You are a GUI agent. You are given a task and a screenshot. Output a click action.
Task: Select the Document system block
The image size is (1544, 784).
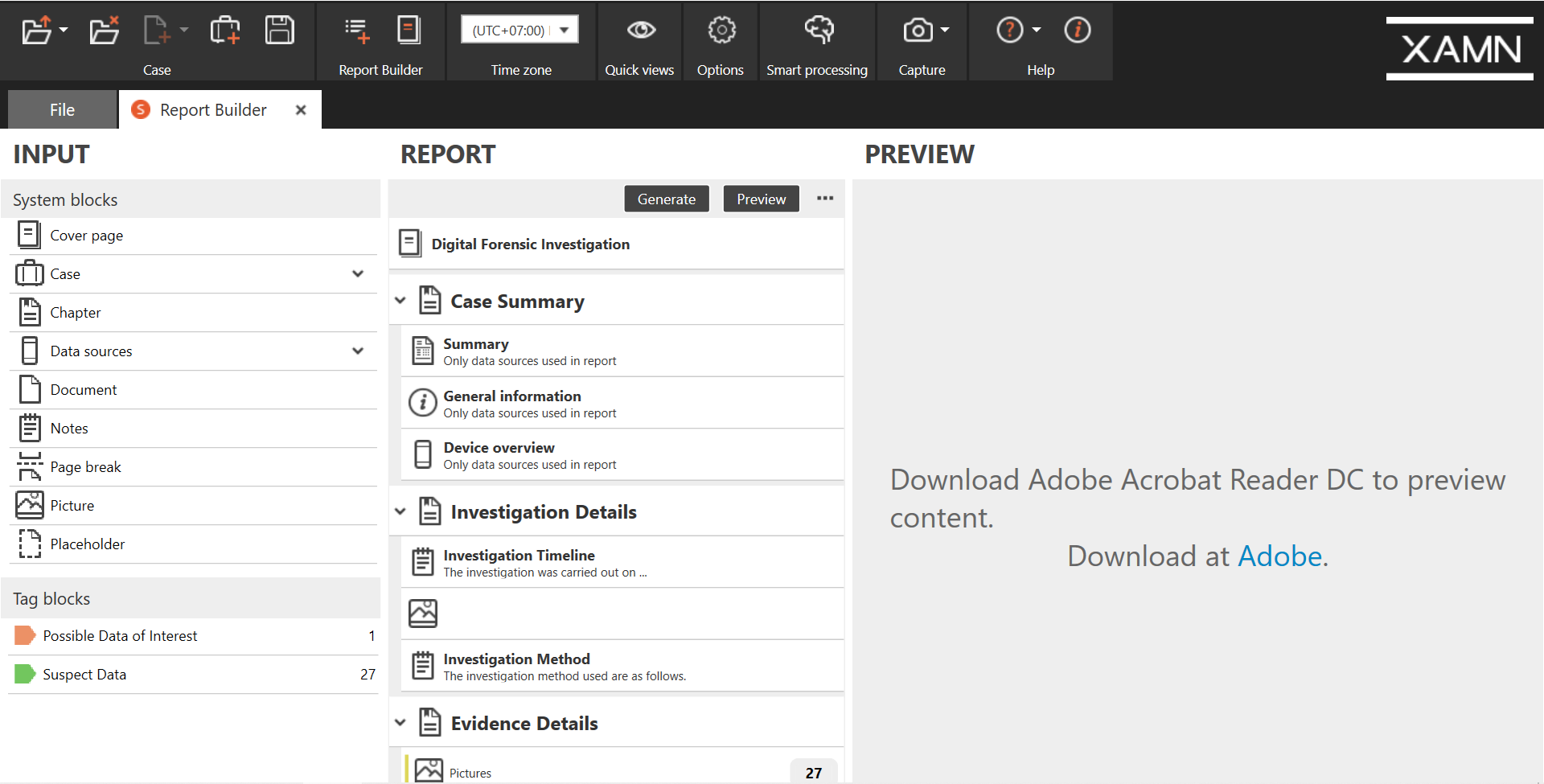pyautogui.click(x=194, y=390)
